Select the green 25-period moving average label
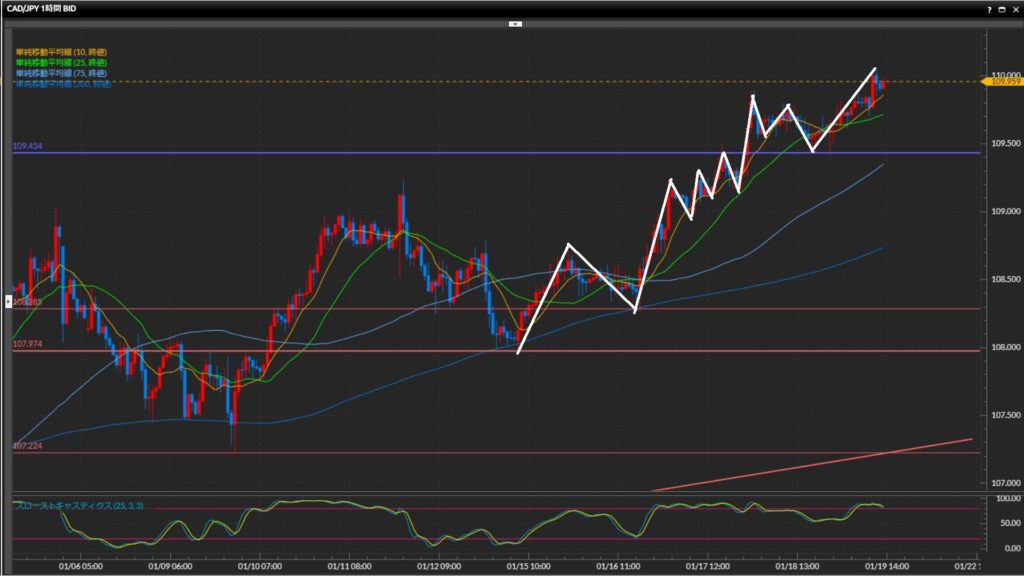 pos(62,63)
